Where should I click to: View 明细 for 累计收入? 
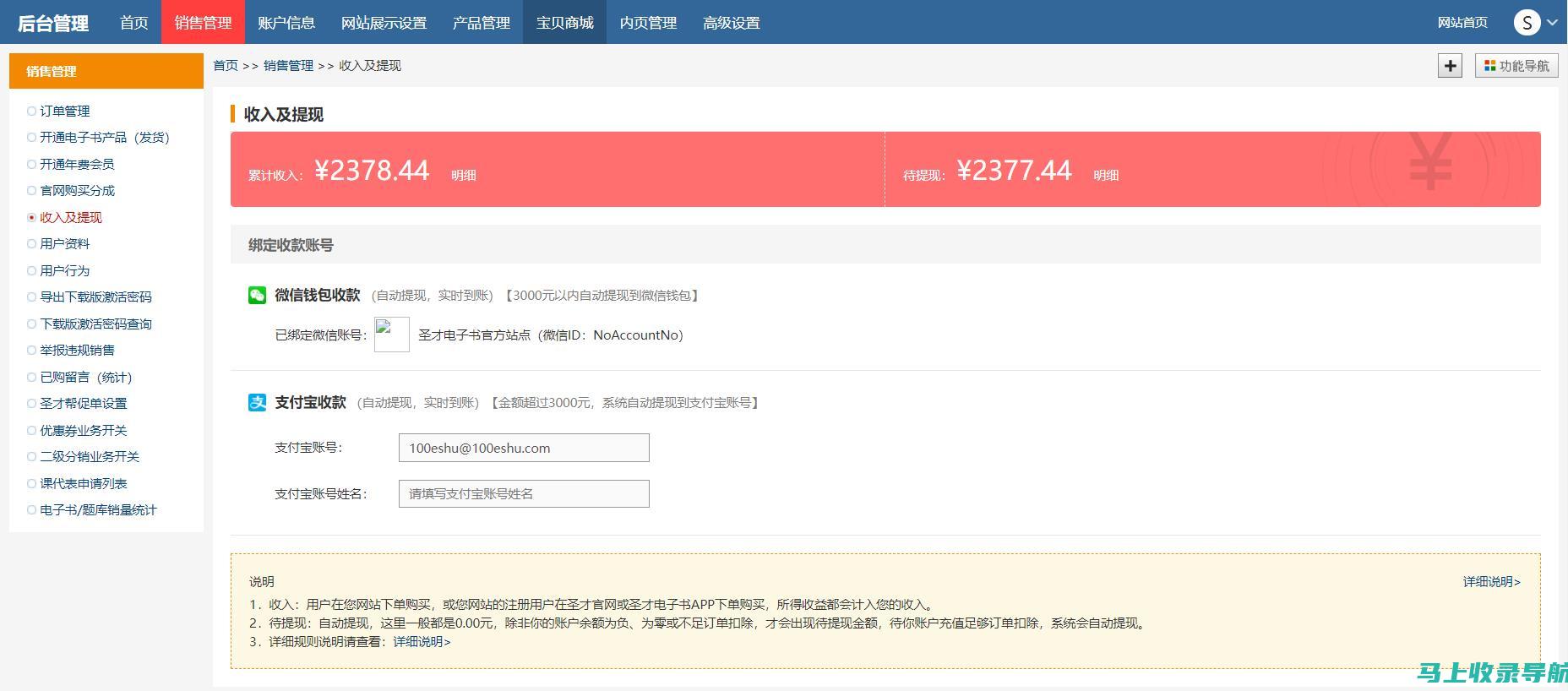tap(463, 175)
